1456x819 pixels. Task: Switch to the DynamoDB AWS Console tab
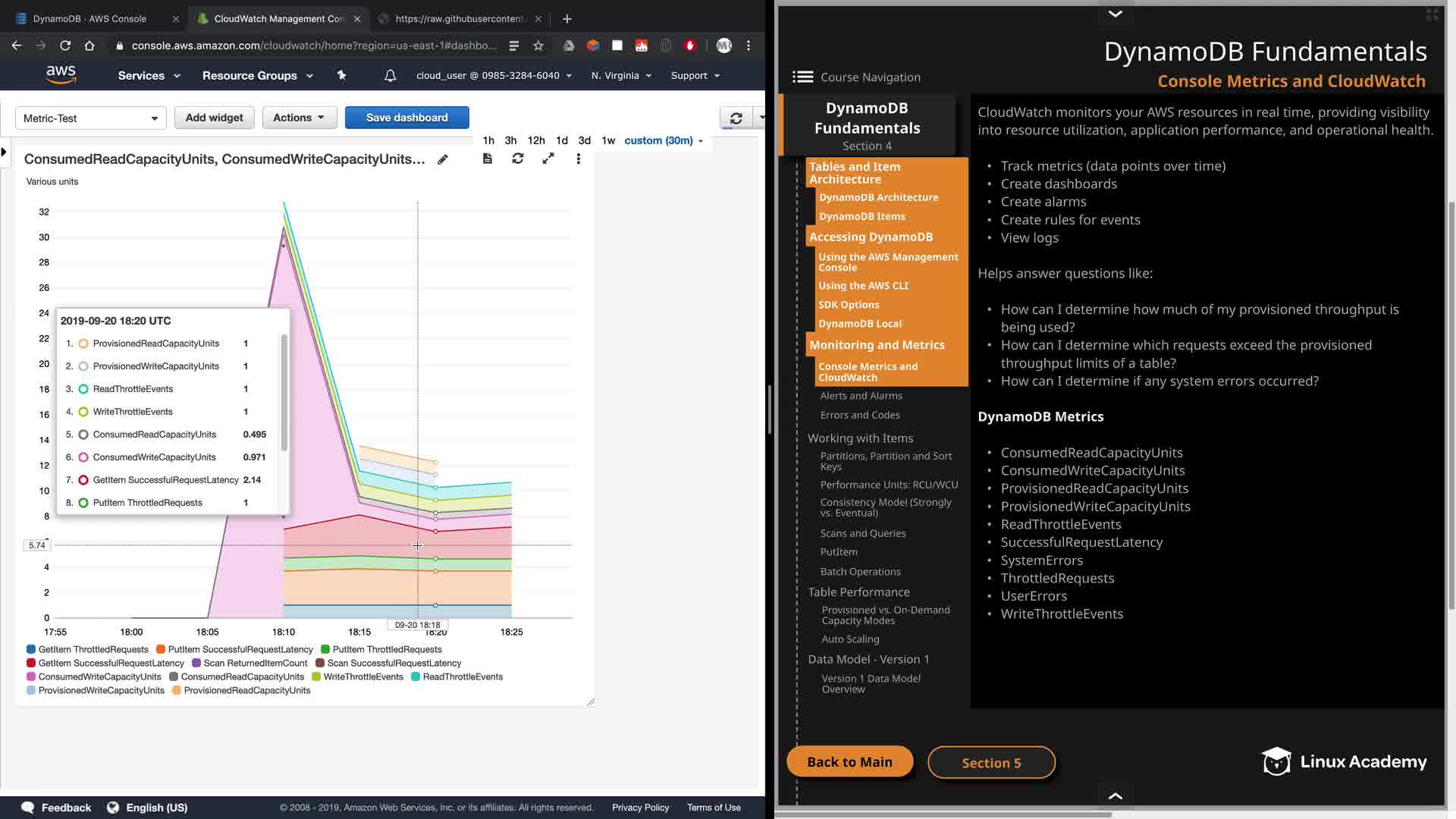click(x=89, y=18)
